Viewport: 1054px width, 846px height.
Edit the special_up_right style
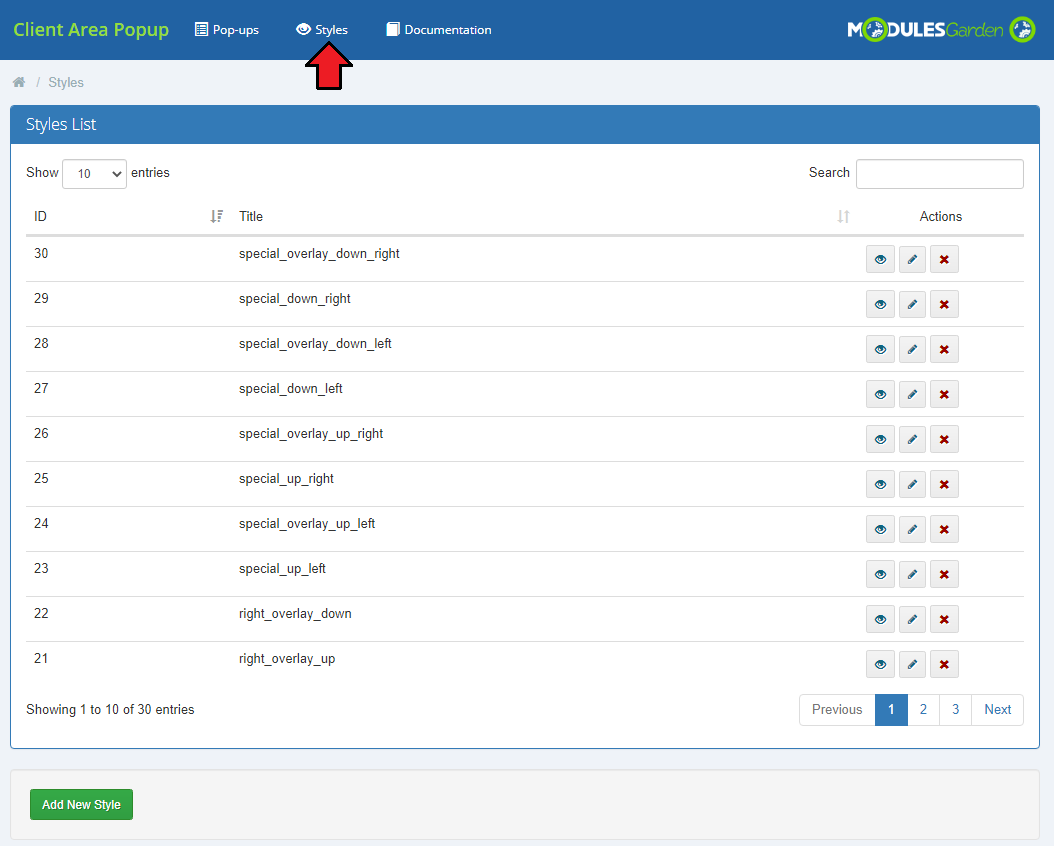coord(912,484)
